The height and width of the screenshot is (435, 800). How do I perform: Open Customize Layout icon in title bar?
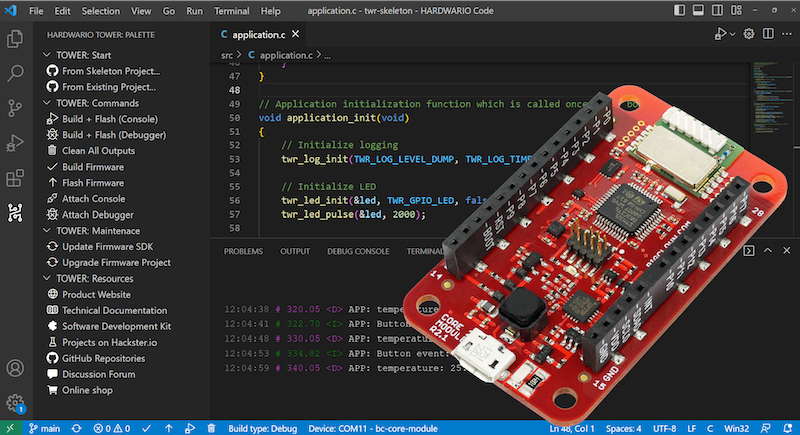(x=736, y=10)
